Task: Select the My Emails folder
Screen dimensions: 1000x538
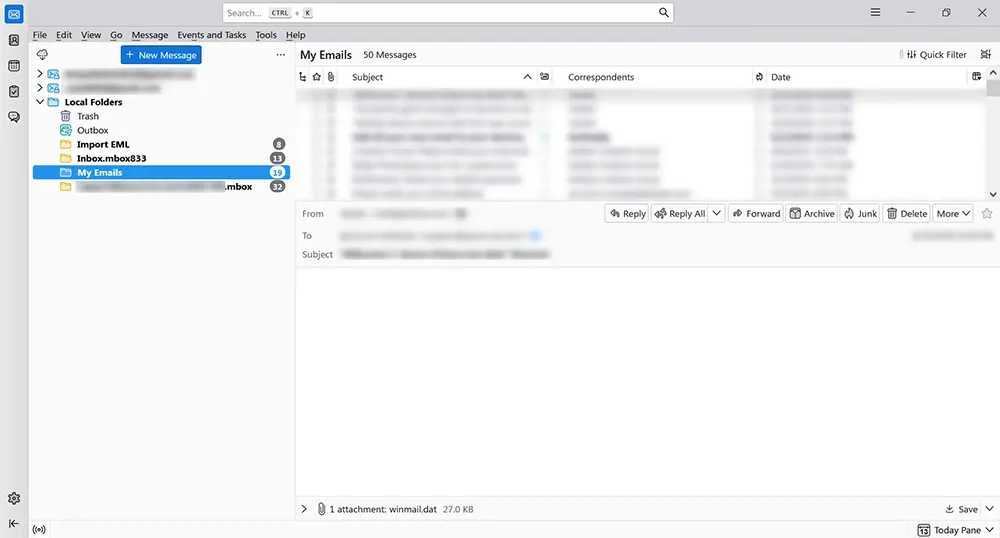Action: point(161,172)
